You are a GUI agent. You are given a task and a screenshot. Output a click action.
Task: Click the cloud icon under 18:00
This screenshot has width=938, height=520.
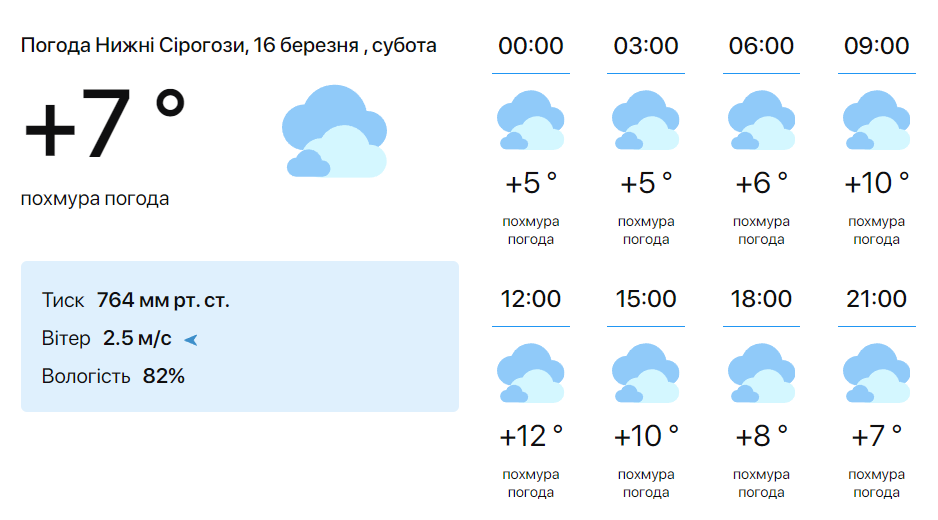761,373
